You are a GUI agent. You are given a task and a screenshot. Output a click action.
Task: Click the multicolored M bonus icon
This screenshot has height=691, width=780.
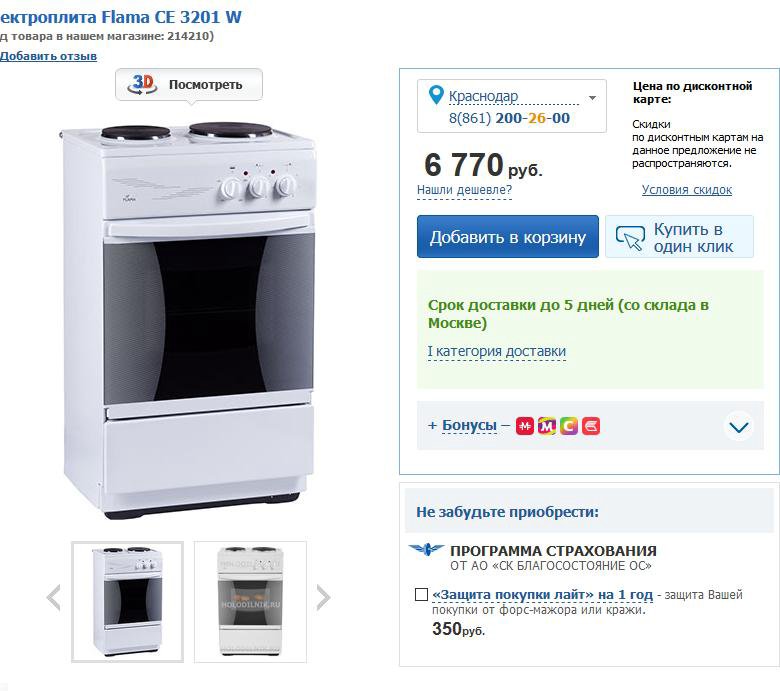click(x=546, y=426)
